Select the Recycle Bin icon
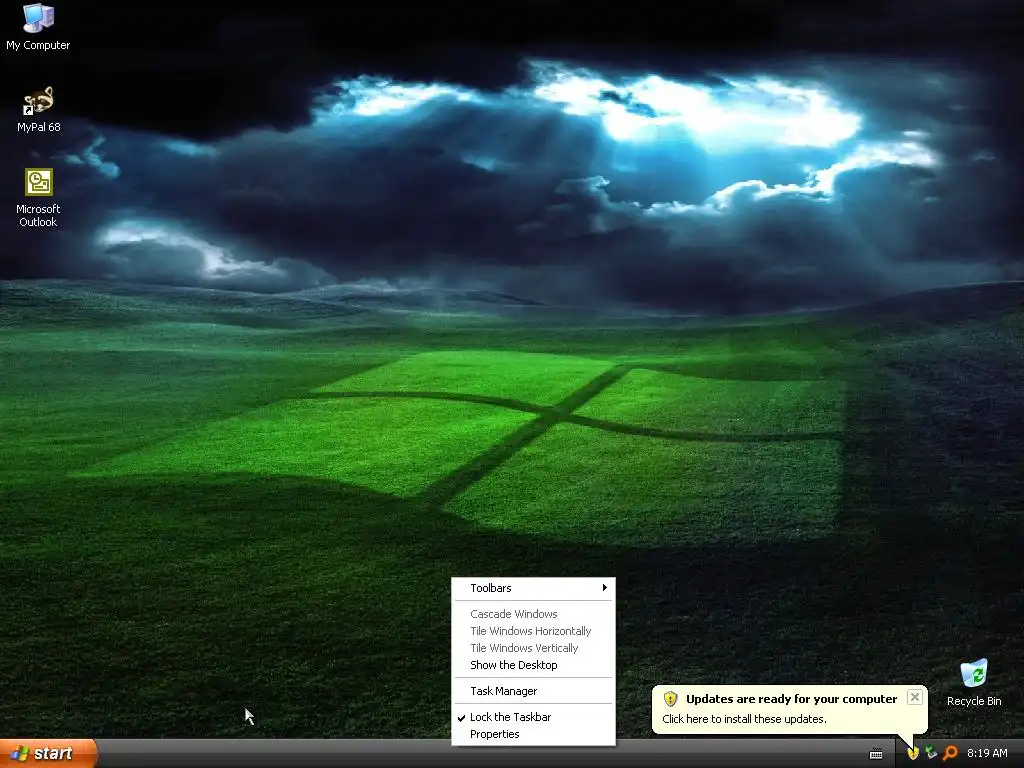Viewport: 1024px width, 768px height. pyautogui.click(x=974, y=682)
